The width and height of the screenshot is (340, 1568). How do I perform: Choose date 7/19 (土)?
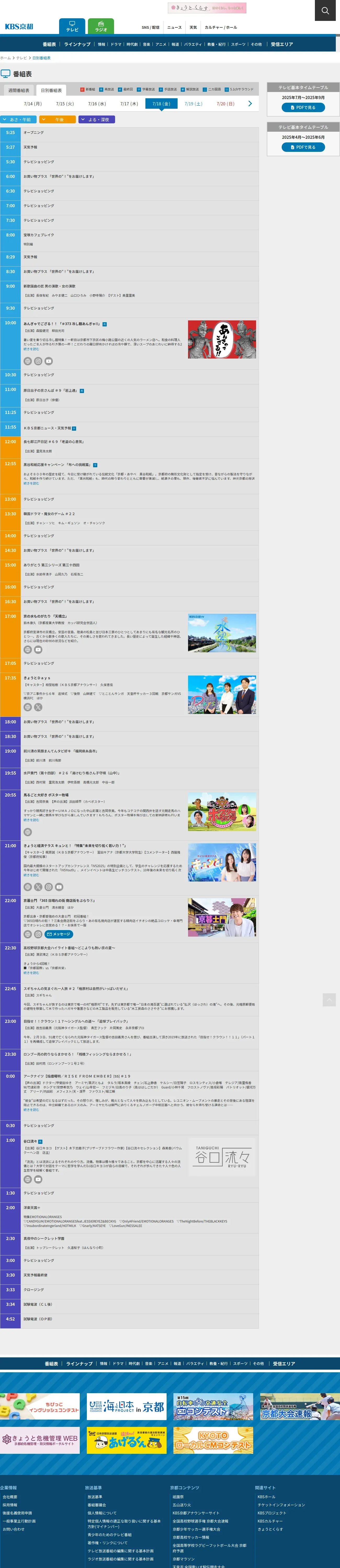coord(193,103)
